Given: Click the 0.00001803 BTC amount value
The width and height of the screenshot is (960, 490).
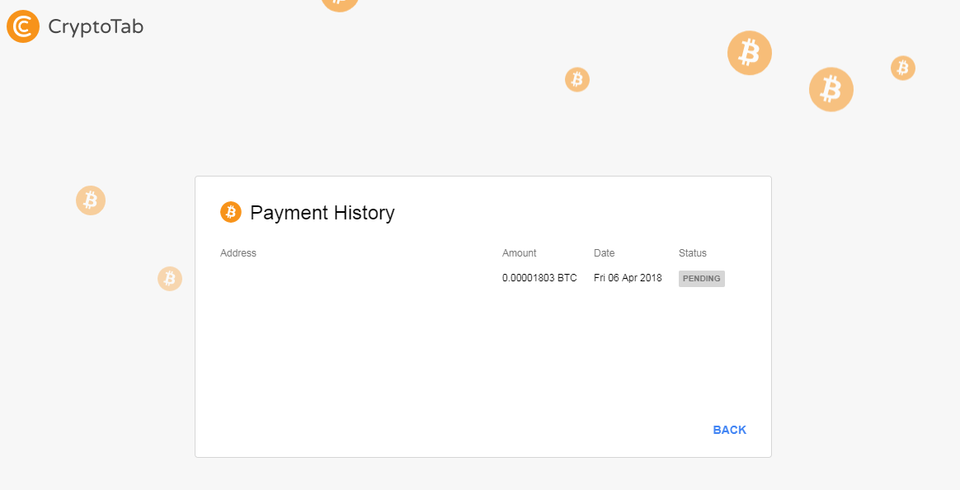Looking at the screenshot, I should point(539,278).
